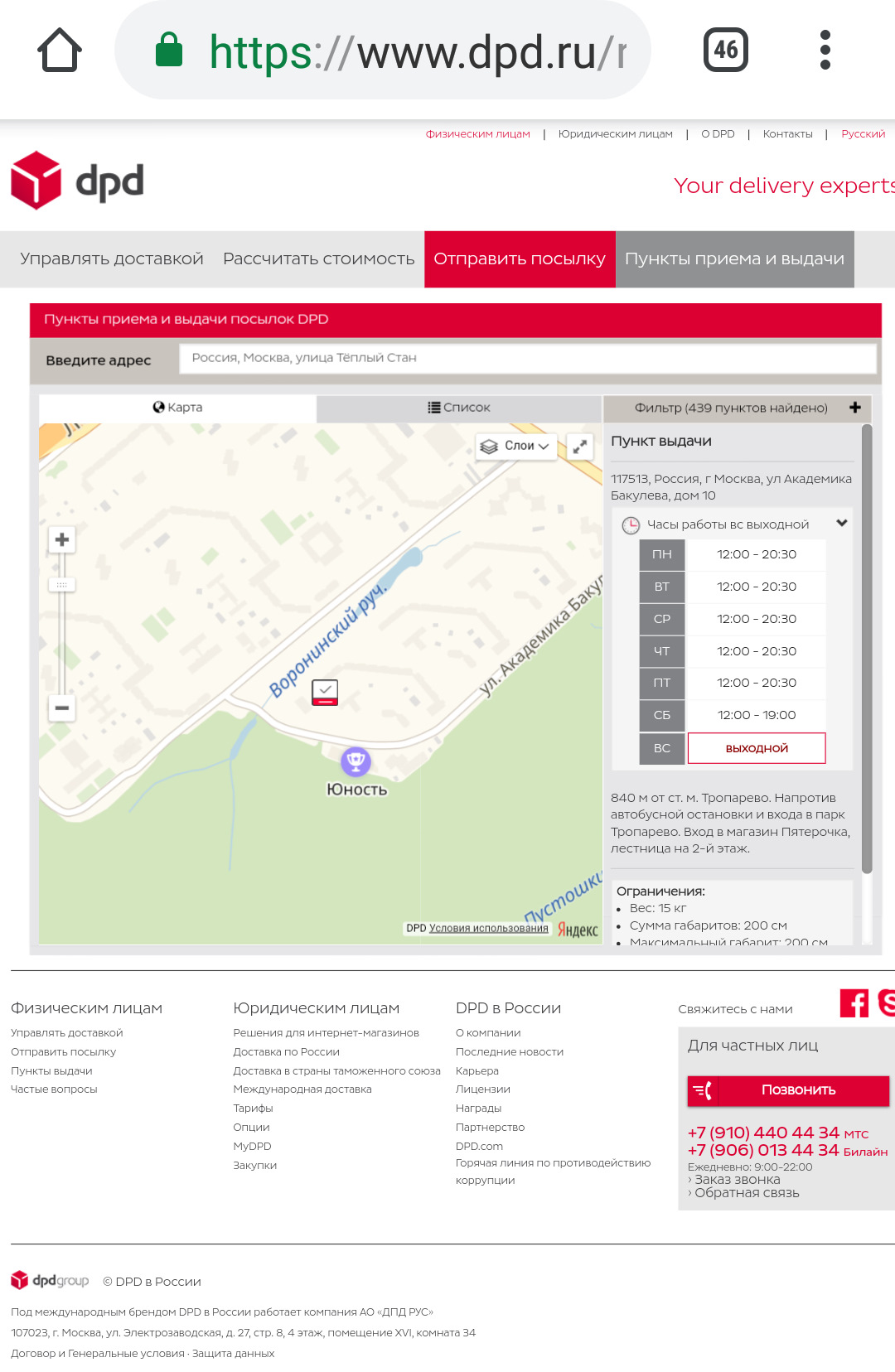Click the СБ 12:00 - 19:00 hours cell
Viewport: 895px width, 1372px height.
(x=757, y=715)
